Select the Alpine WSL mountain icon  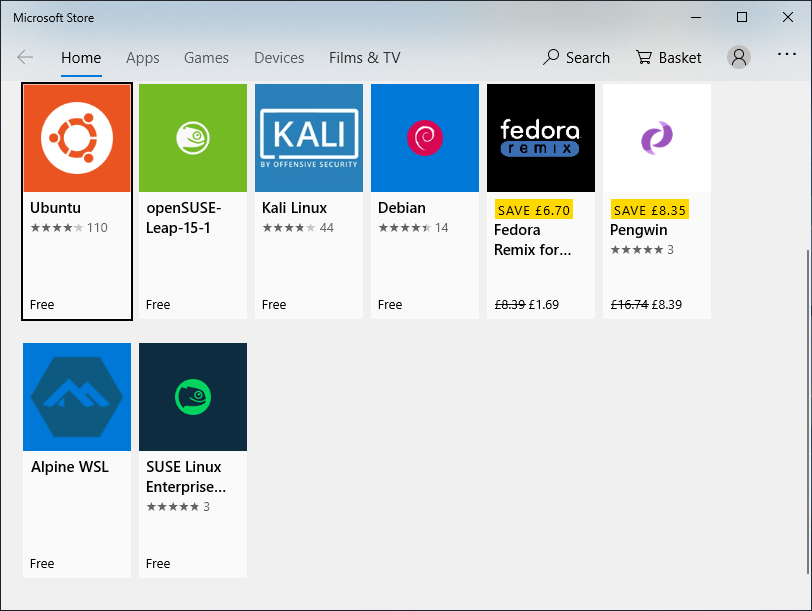(x=77, y=397)
